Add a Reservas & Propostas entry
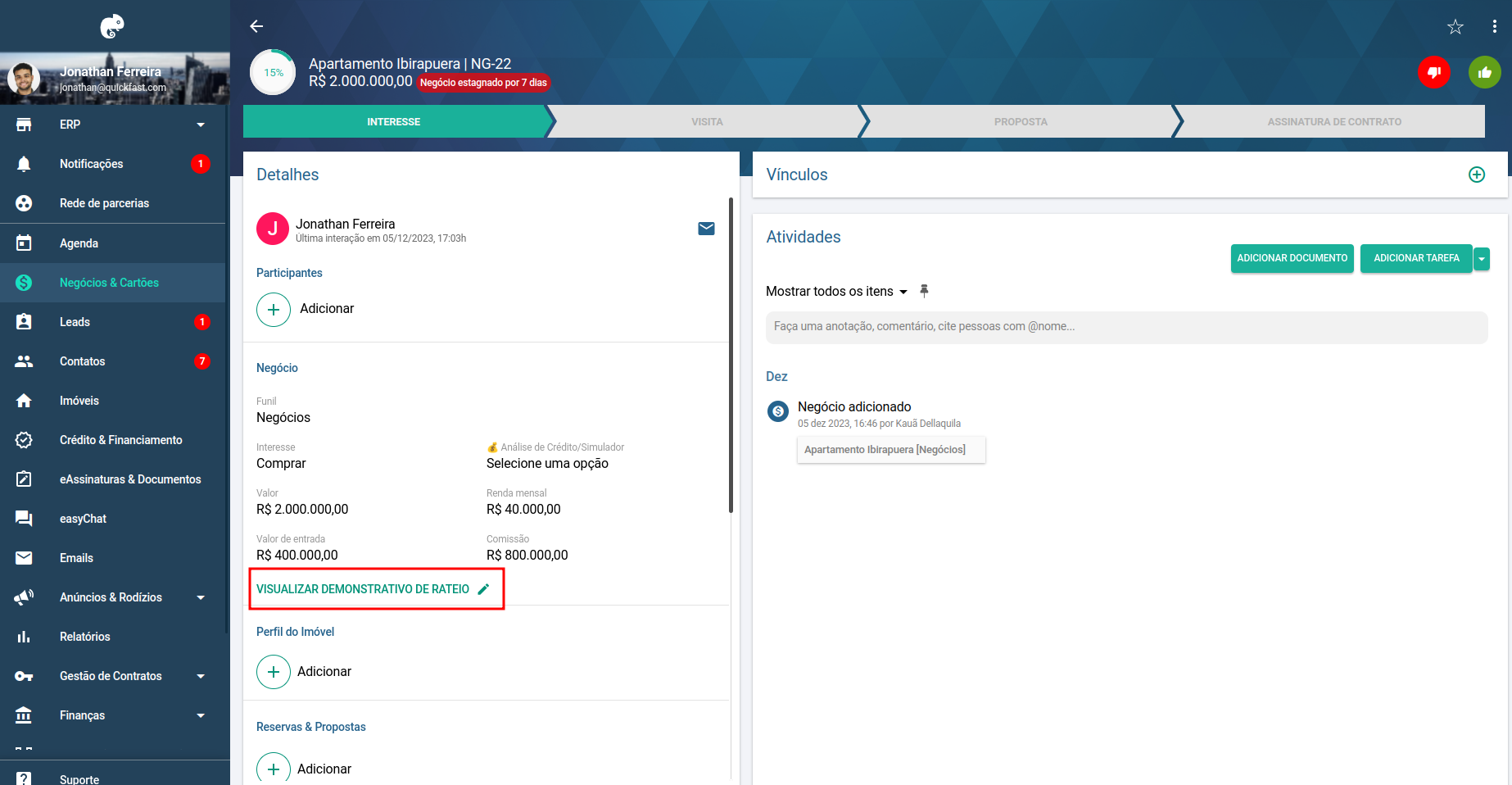Screen dimensions: 1512x785 click(x=274, y=769)
